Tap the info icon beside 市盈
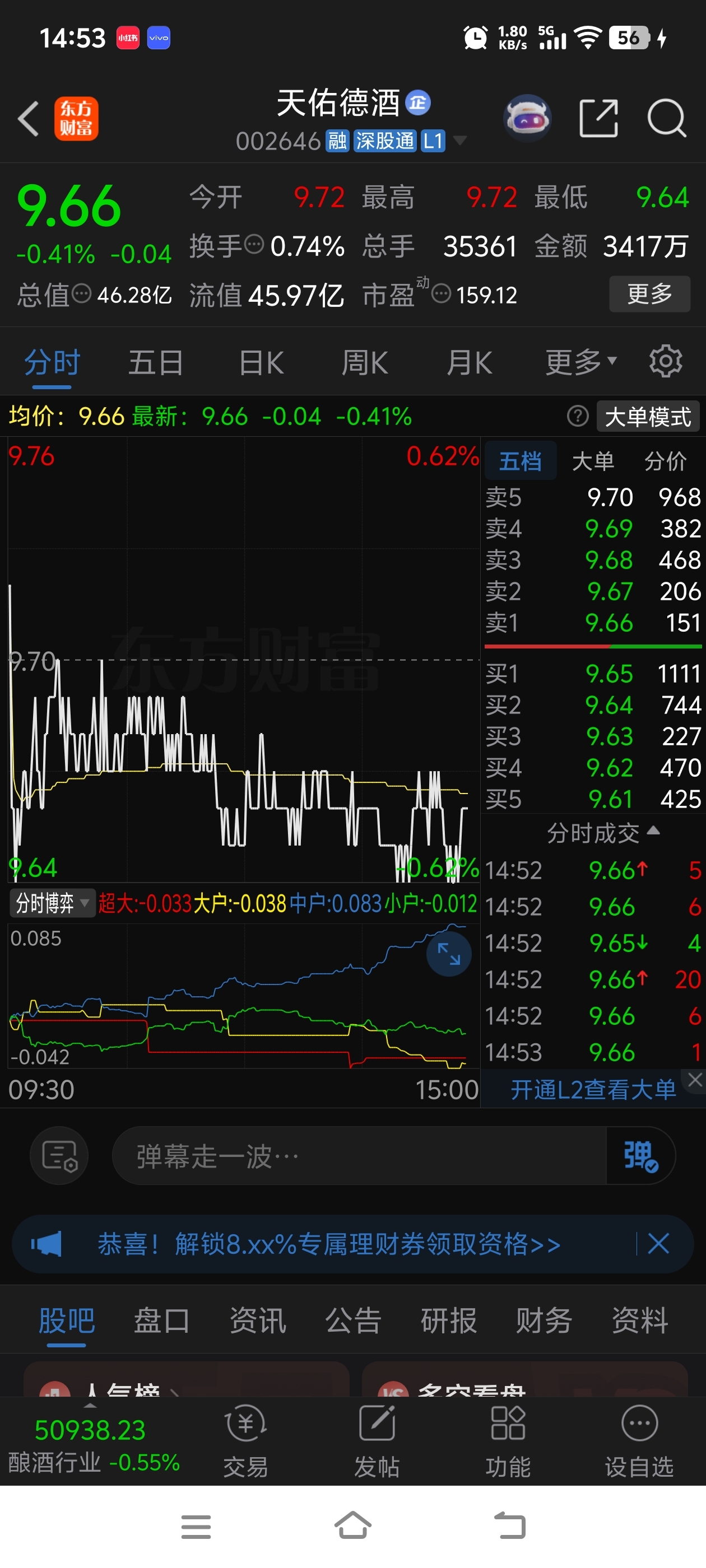This screenshot has width=706, height=1568. 441,293
